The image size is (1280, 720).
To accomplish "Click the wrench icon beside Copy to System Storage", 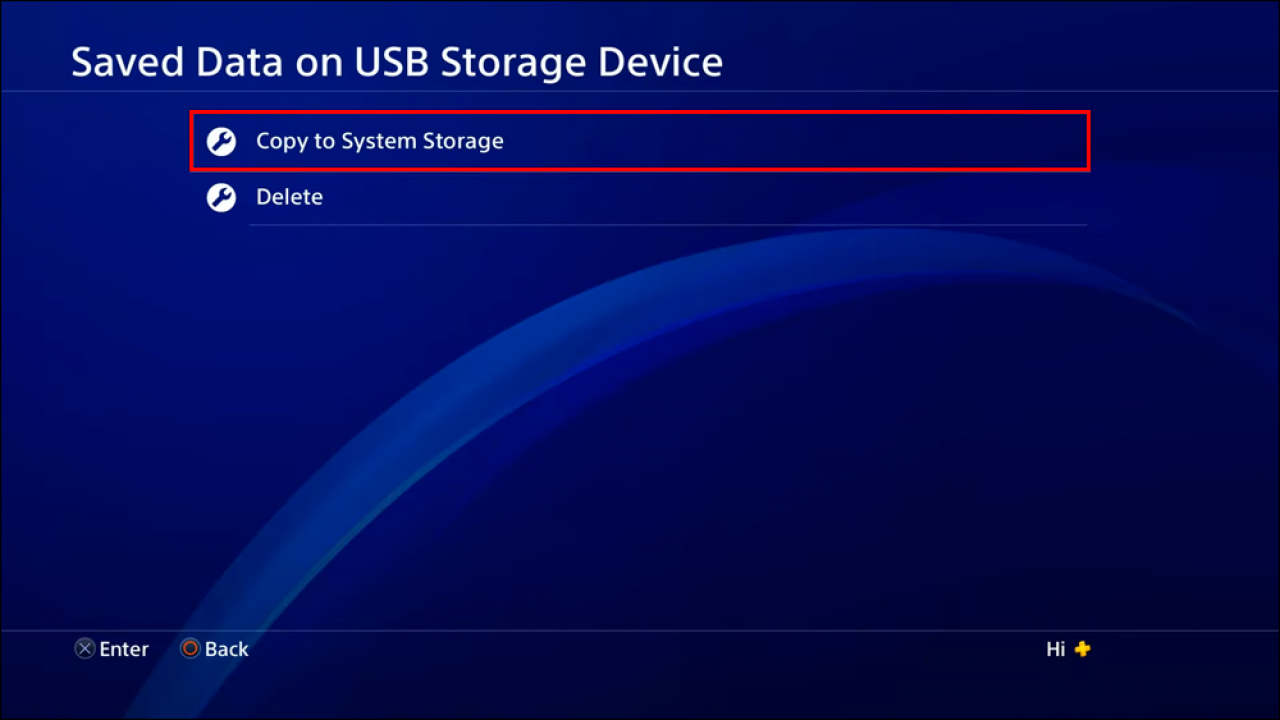I will tap(221, 142).
